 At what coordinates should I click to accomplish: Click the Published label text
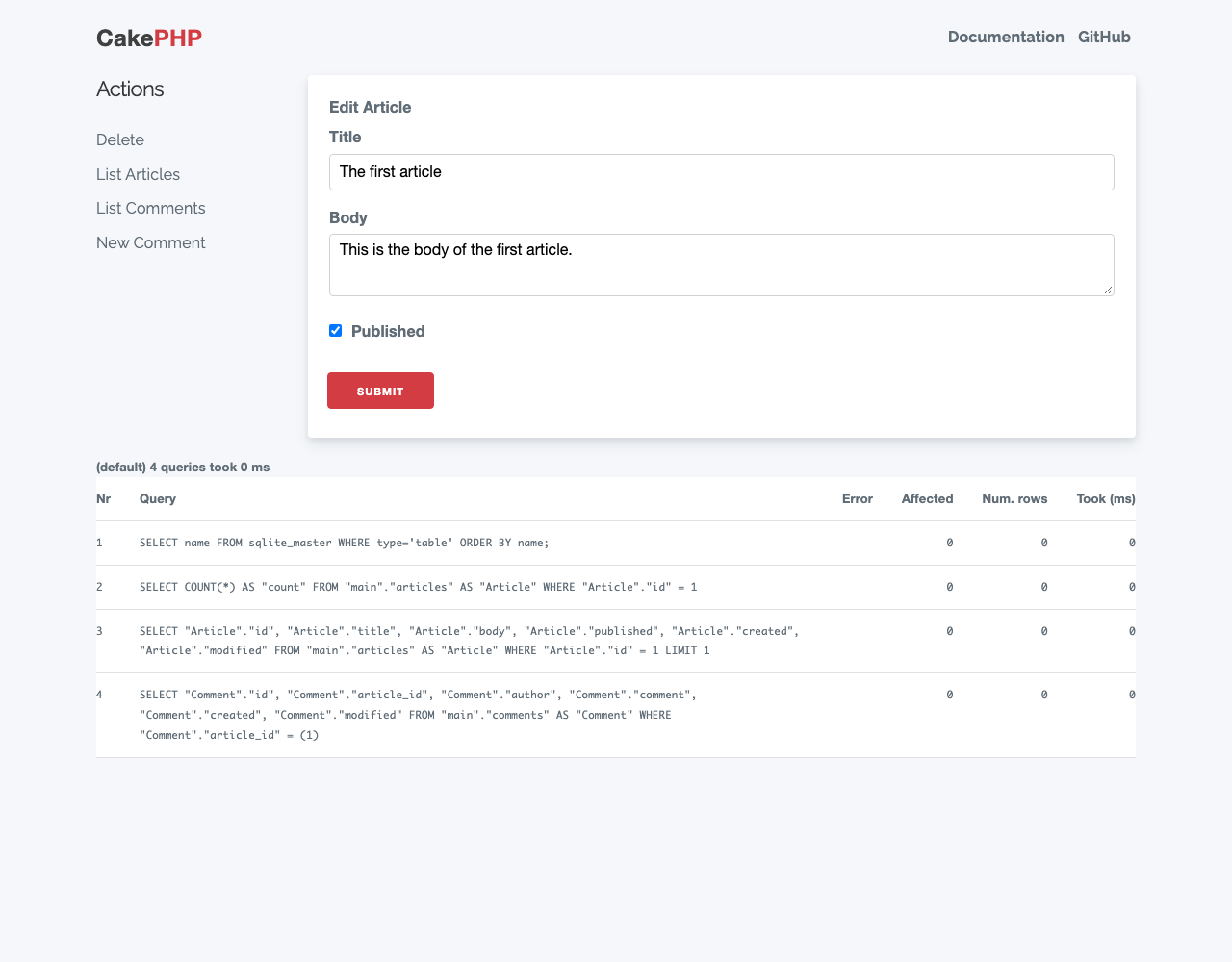coord(388,331)
